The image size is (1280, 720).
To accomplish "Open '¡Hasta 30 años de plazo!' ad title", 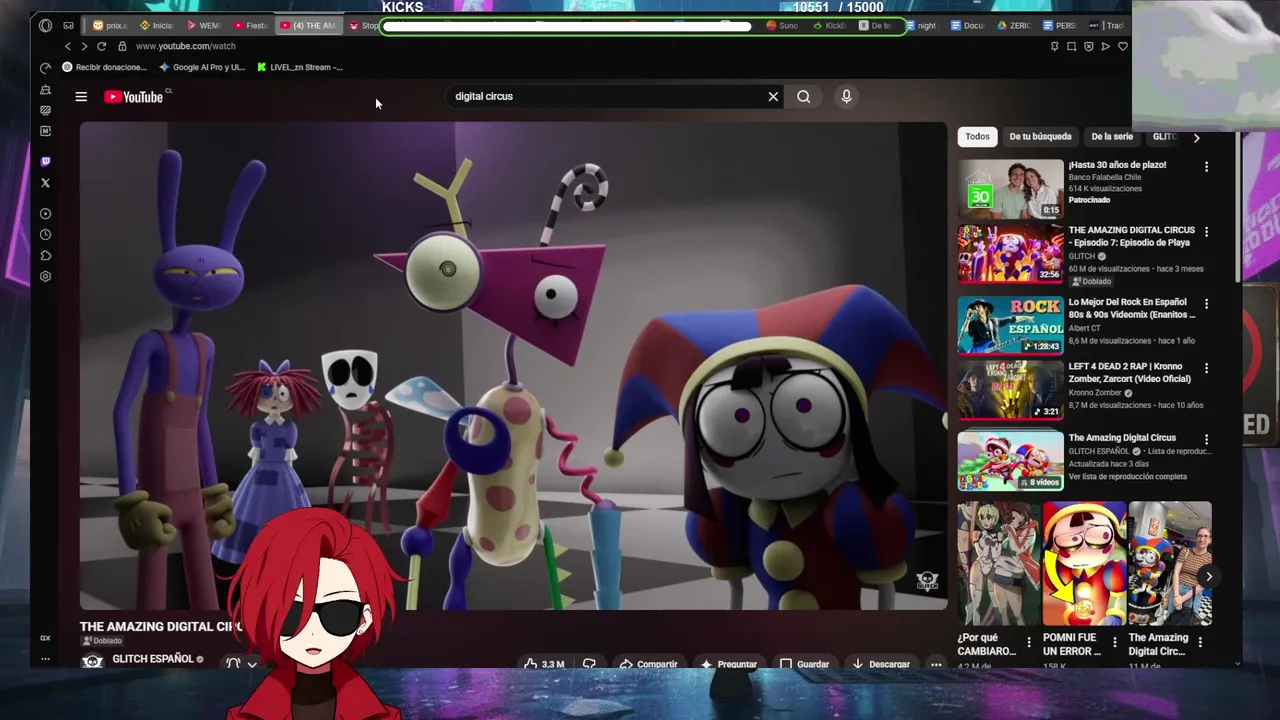I will pyautogui.click(x=1117, y=165).
